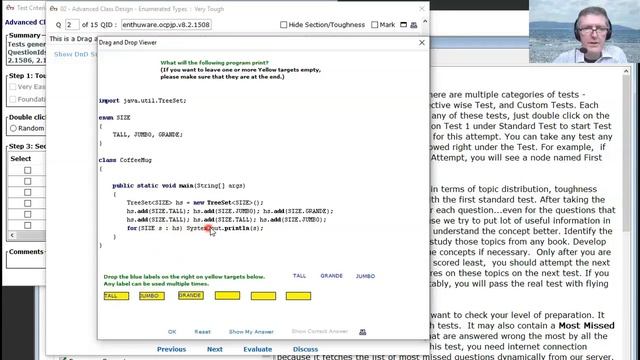Click the sixth yellow drop target
The height and width of the screenshot is (360, 640).
click(x=298, y=296)
